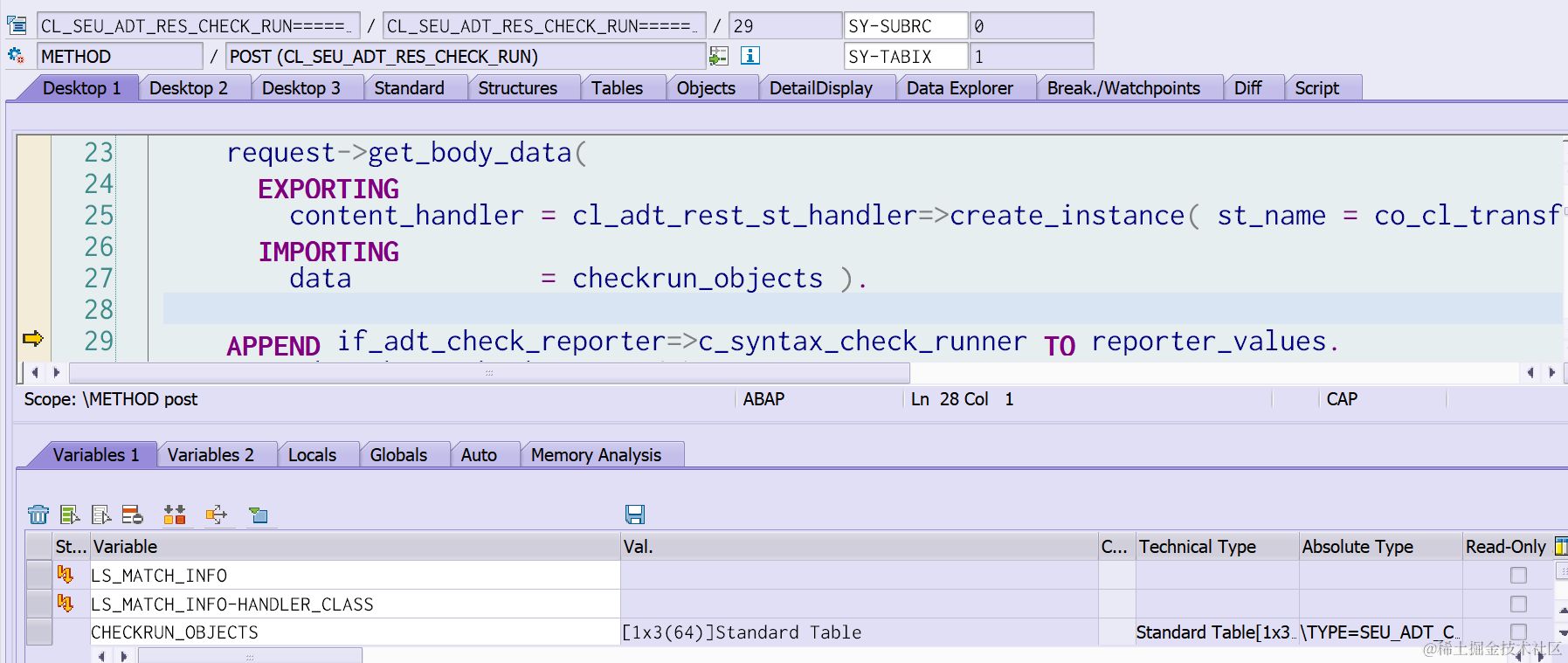Click the yellow execution arrow at line 29
The image size is (1568, 663).
pos(33,339)
